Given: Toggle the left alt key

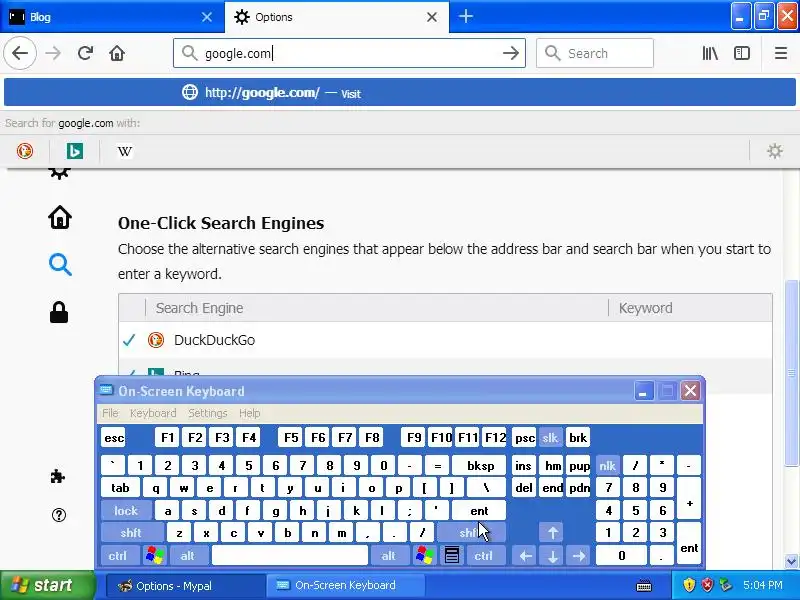Looking at the screenshot, I should (x=188, y=555).
